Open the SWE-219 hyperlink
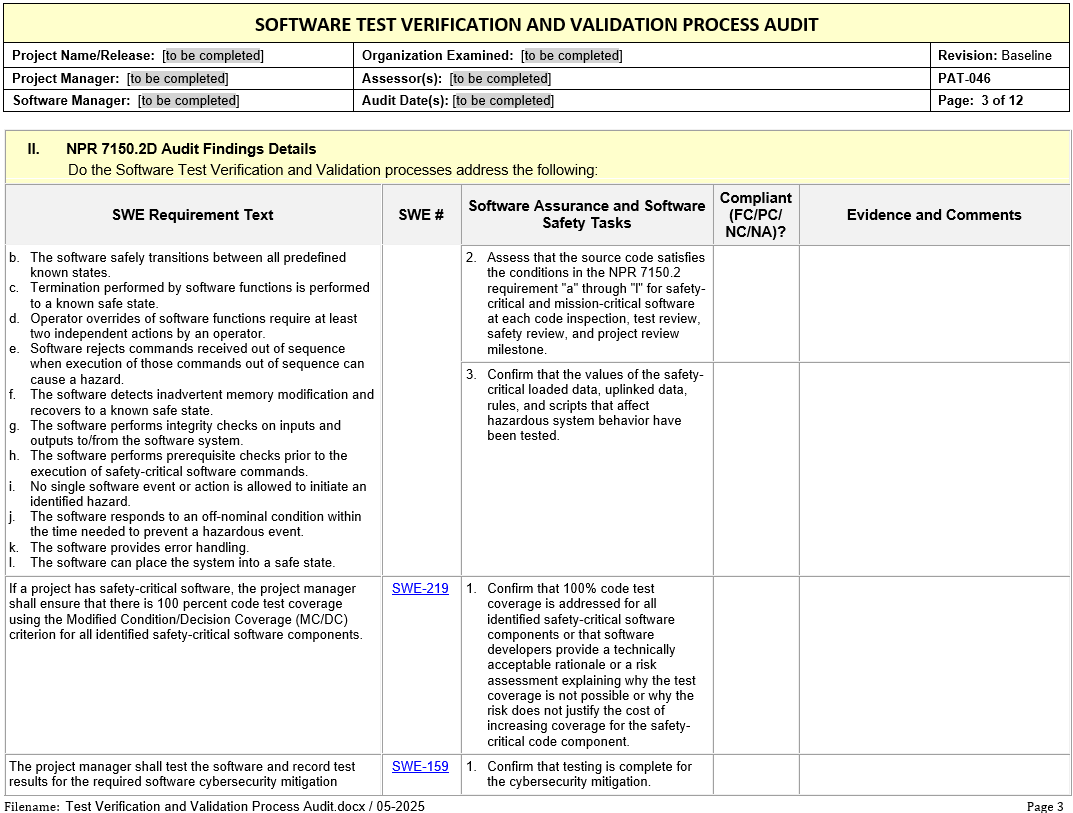 click(420, 589)
